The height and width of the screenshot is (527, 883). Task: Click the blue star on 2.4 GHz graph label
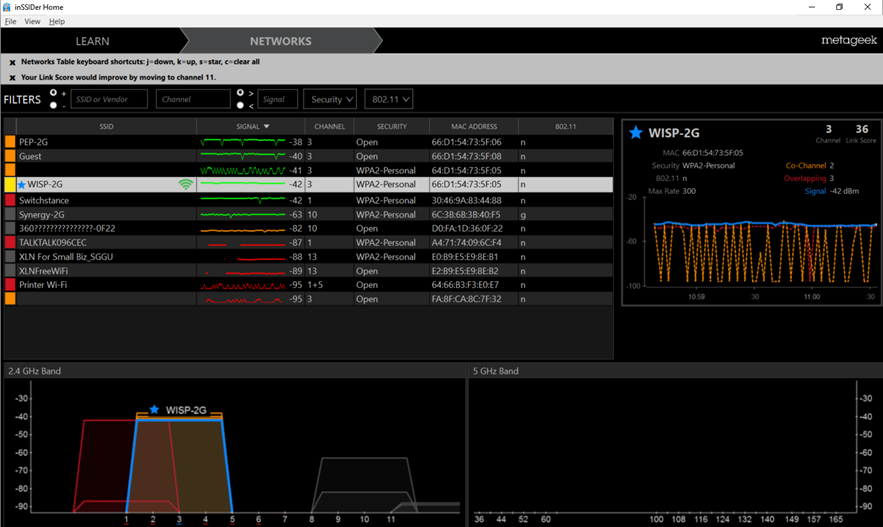[154, 409]
